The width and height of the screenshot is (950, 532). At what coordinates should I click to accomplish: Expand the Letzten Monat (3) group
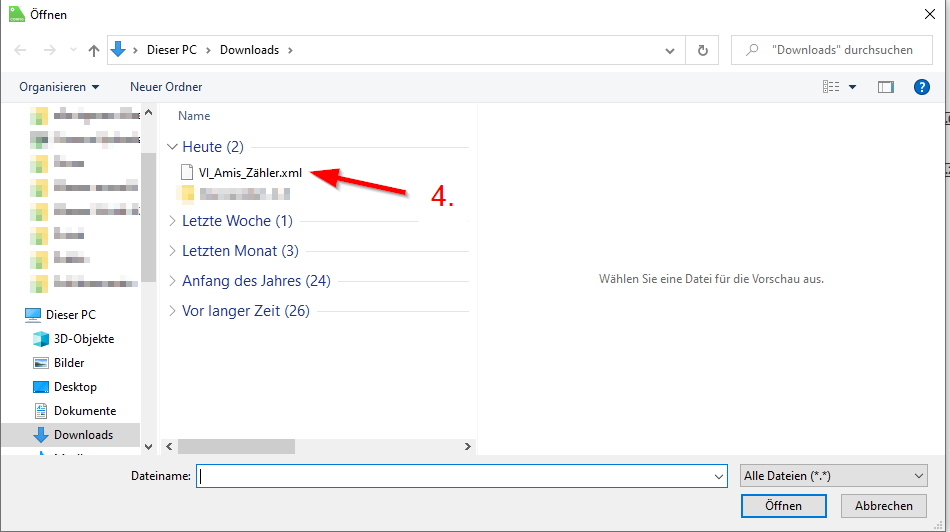[172, 251]
